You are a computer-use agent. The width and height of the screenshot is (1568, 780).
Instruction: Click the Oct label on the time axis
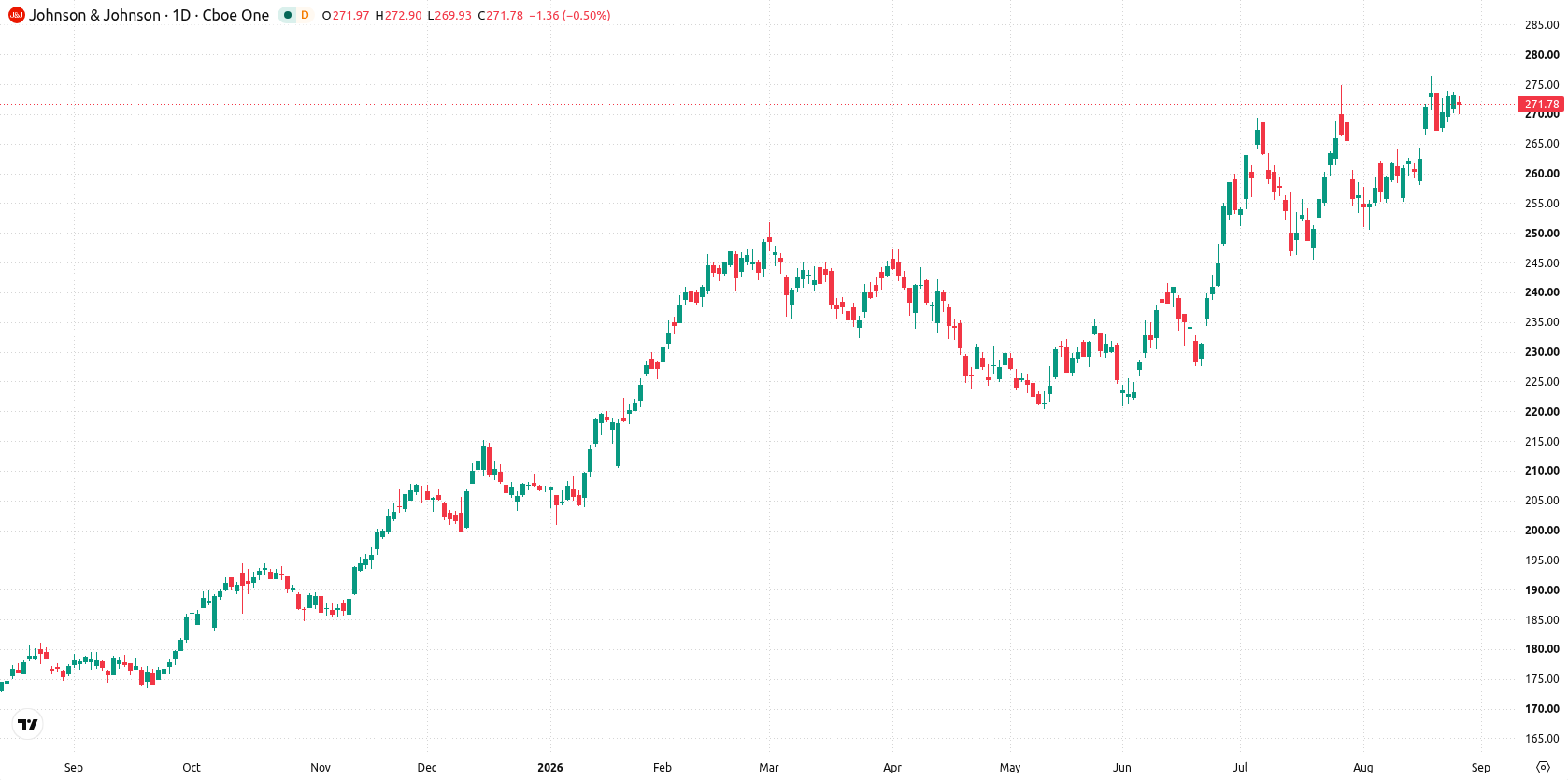[192, 768]
